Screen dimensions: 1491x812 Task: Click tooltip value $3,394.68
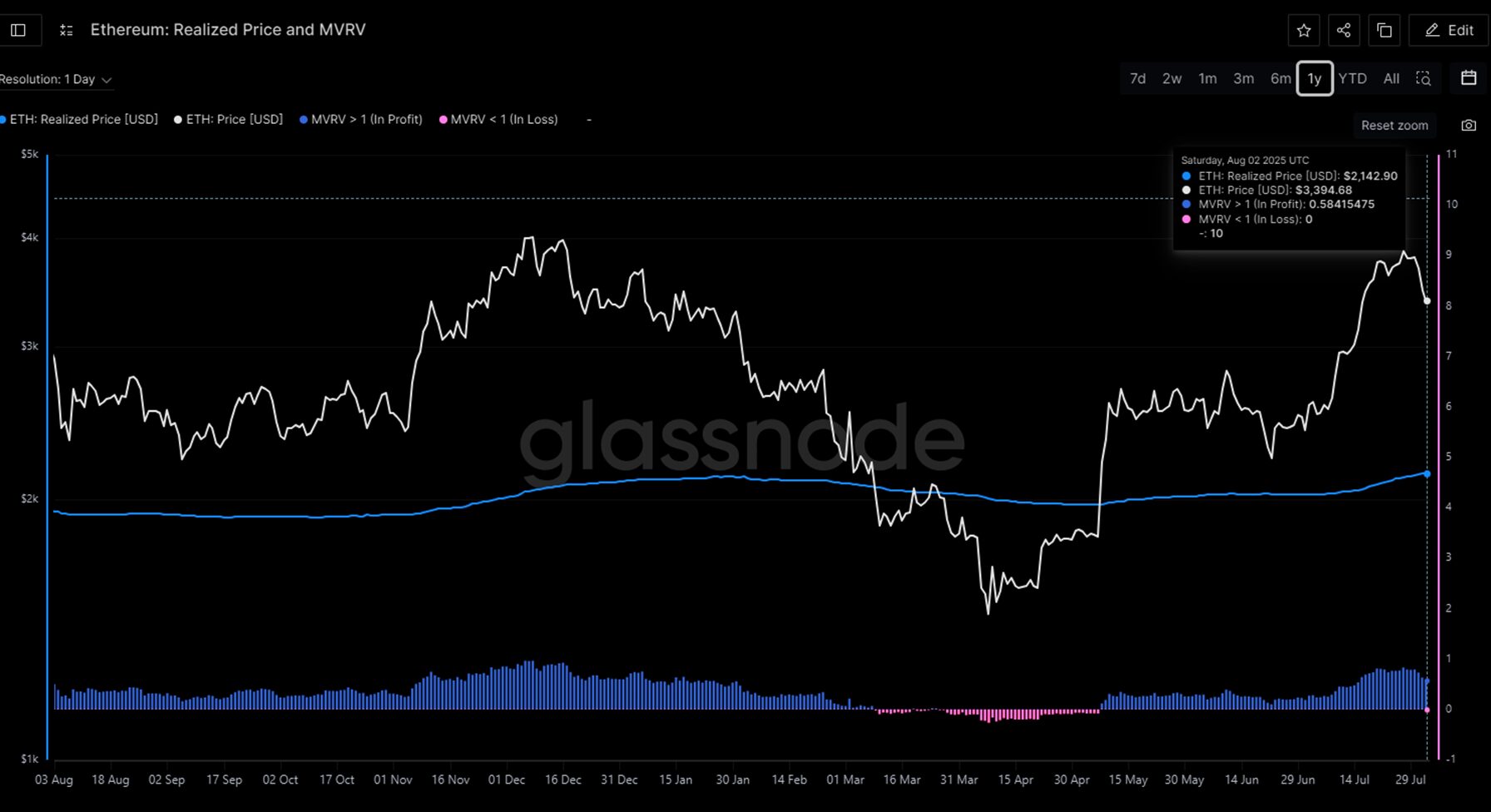[x=1324, y=191]
